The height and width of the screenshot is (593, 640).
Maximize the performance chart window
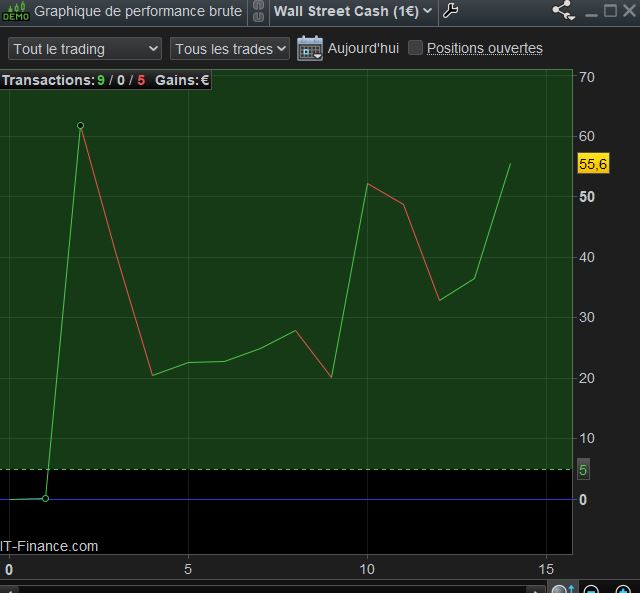pos(610,11)
